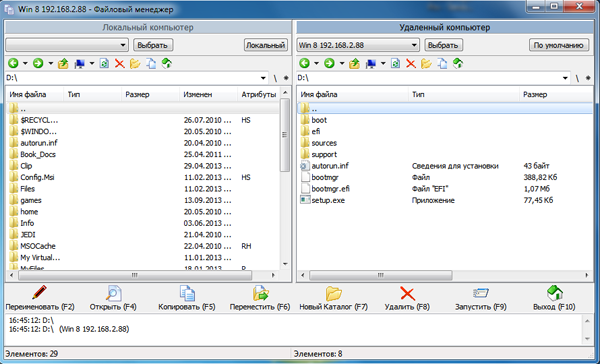Go up one folder in remote pane
Viewport: 600px width, 364px height.
pos(354,64)
